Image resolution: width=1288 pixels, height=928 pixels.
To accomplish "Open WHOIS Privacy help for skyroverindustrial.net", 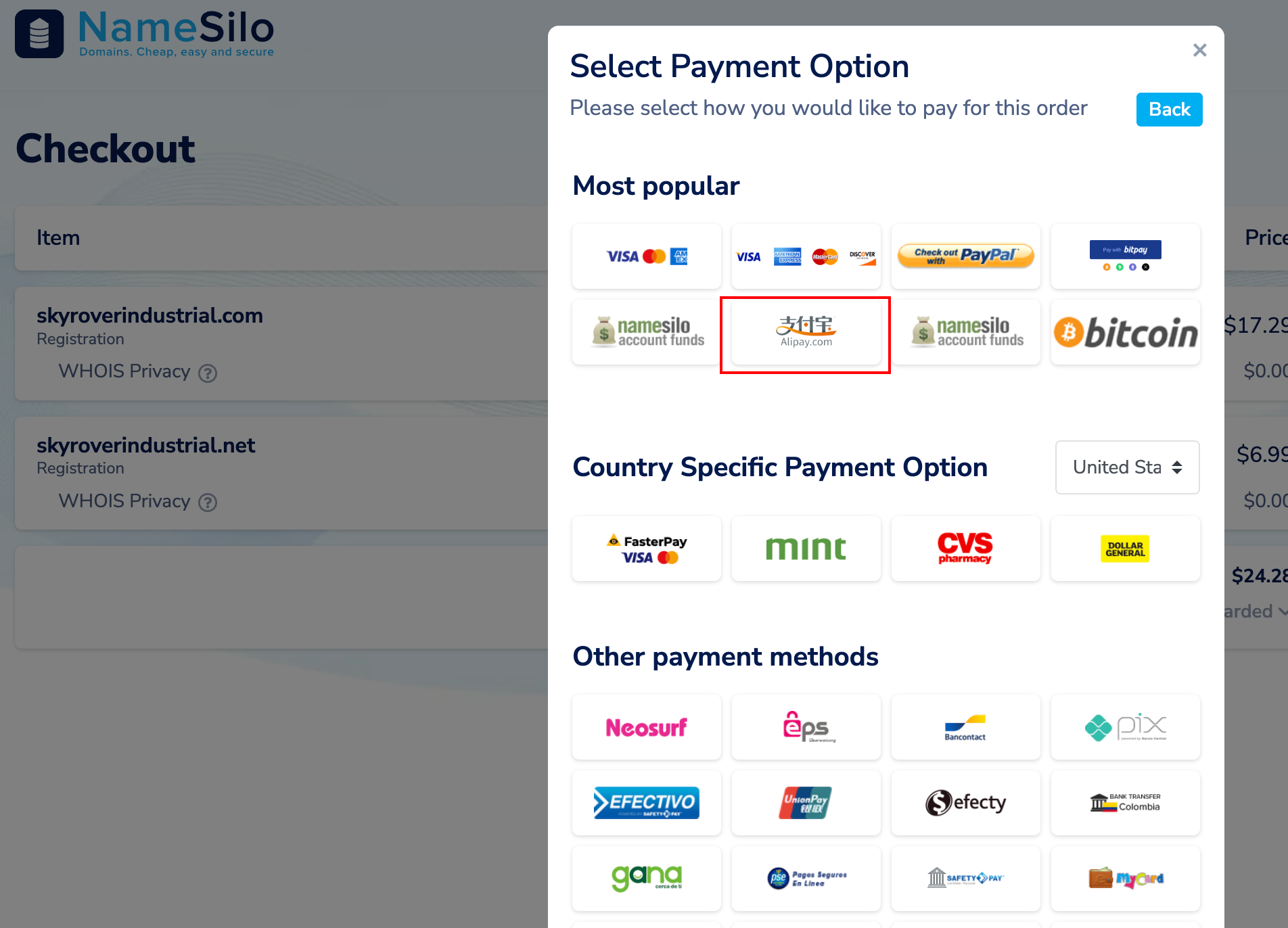I will coord(208,503).
